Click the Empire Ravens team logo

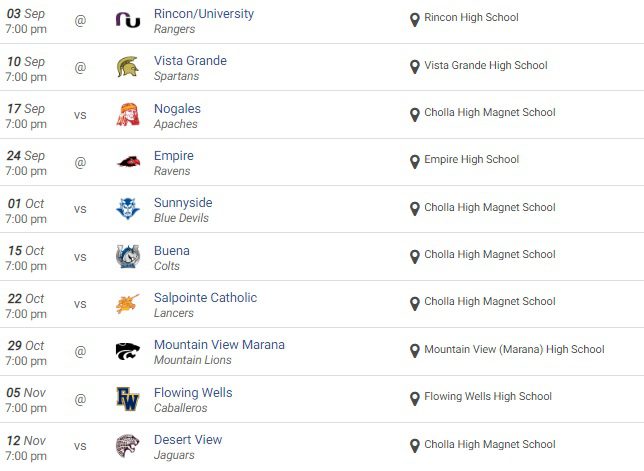[128, 162]
